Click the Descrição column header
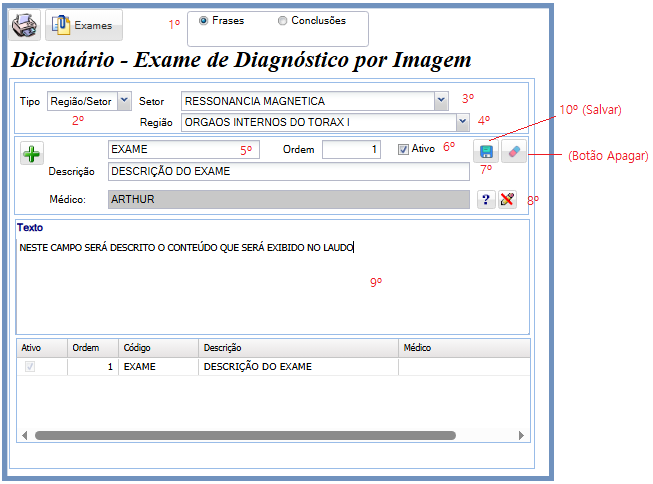This screenshot has width=653, height=484. (x=297, y=348)
